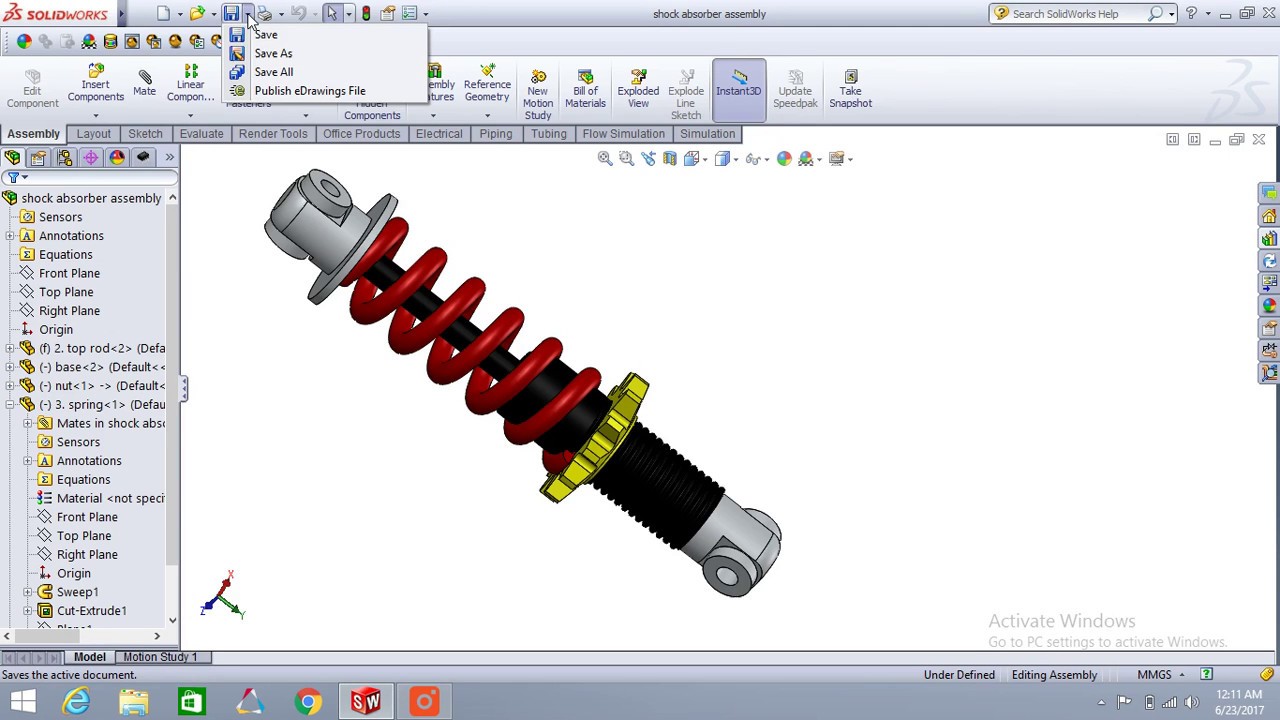Click the Save icon in the quick toolbar
The image size is (1280, 720).
click(x=231, y=13)
